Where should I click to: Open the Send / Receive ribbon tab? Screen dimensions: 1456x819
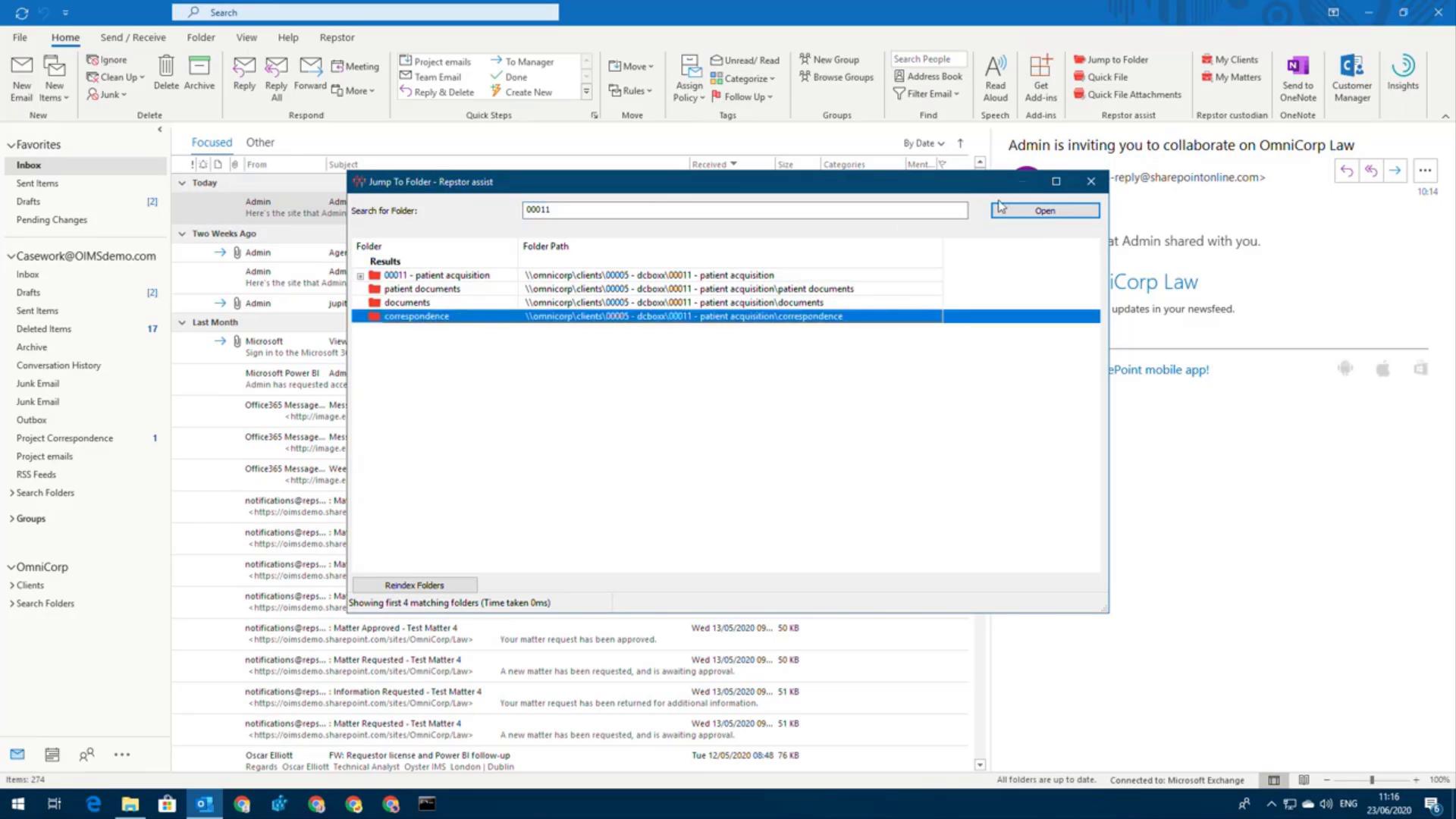click(133, 37)
